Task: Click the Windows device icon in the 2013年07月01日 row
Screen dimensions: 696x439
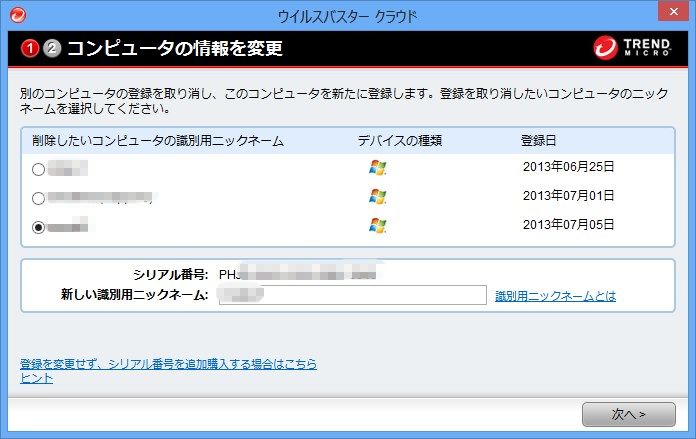Action: [x=378, y=197]
